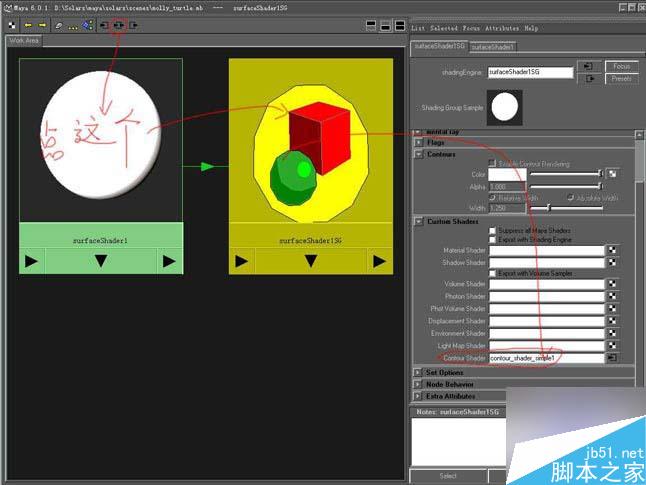Collapse the mental ray section
646x485 pixels.
click(x=419, y=132)
